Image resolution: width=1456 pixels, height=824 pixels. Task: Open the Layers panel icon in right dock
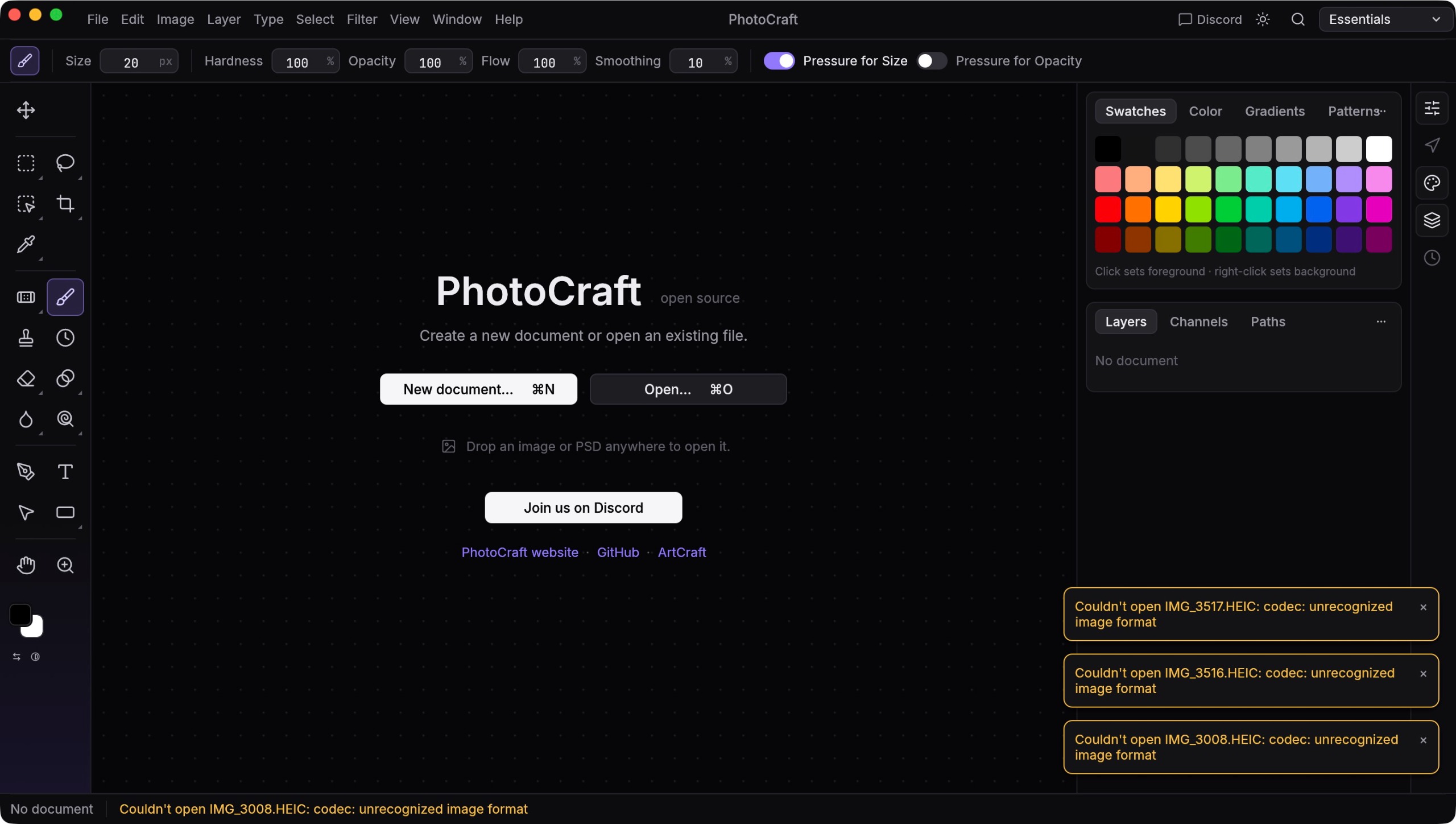coord(1432,220)
